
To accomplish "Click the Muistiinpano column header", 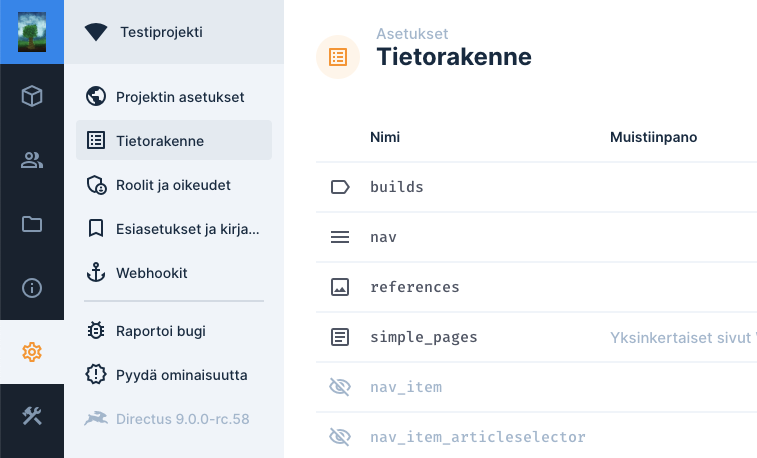I will (x=653, y=137).
